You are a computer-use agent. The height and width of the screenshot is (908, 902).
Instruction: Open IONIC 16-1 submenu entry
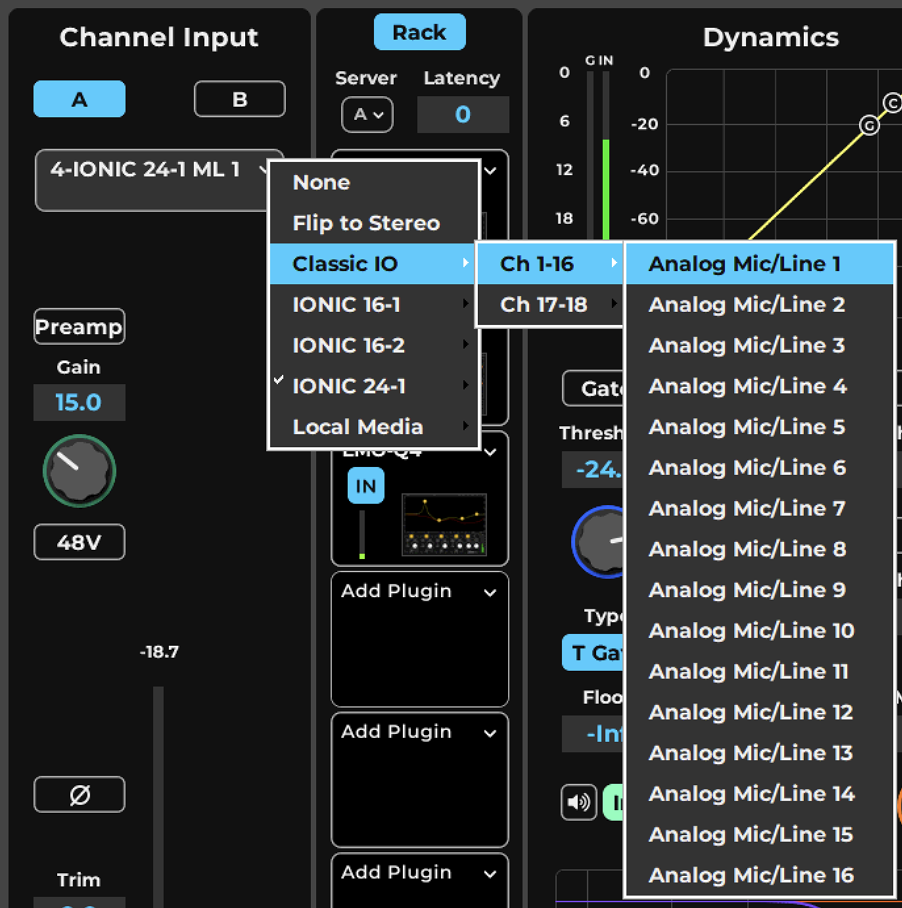click(374, 305)
